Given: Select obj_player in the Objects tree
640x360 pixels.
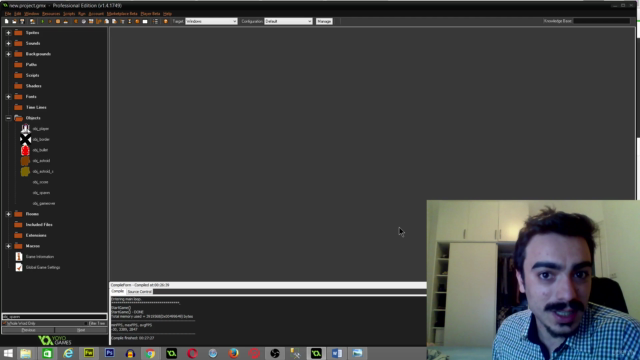Looking at the screenshot, I should [x=40, y=129].
